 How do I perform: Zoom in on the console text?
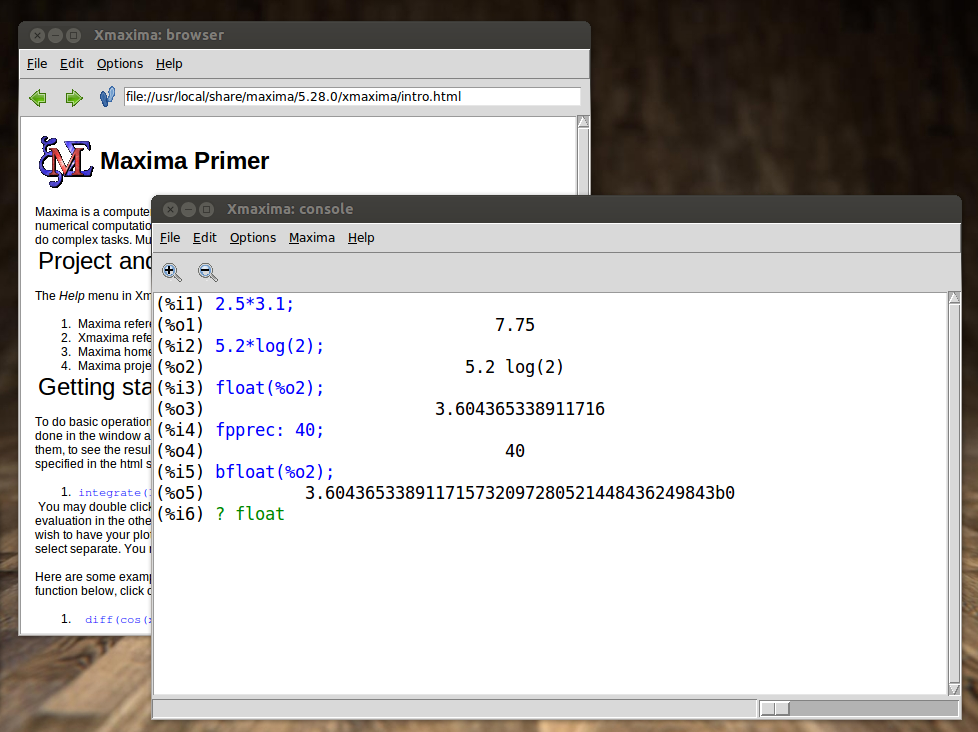pos(172,271)
